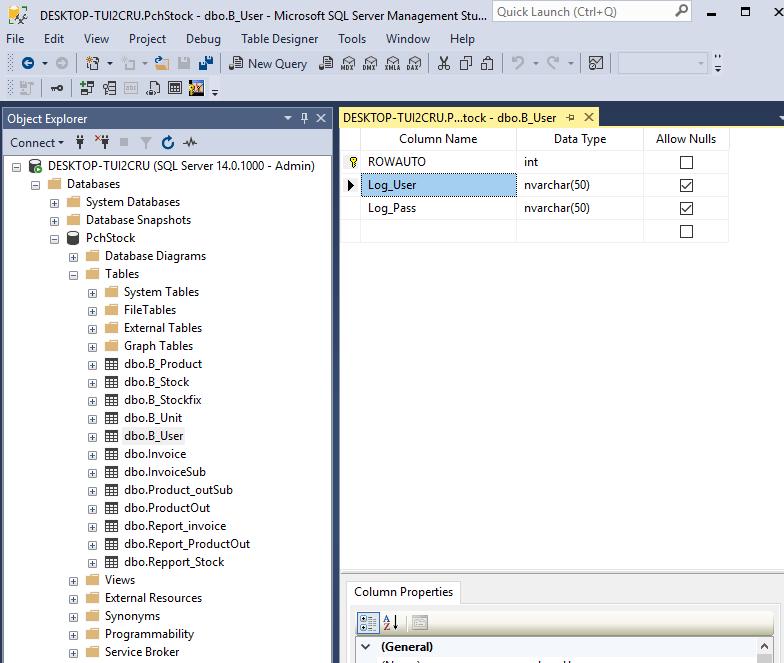Refresh the Object Explorer
This screenshot has width=784, height=663.
pos(167,143)
